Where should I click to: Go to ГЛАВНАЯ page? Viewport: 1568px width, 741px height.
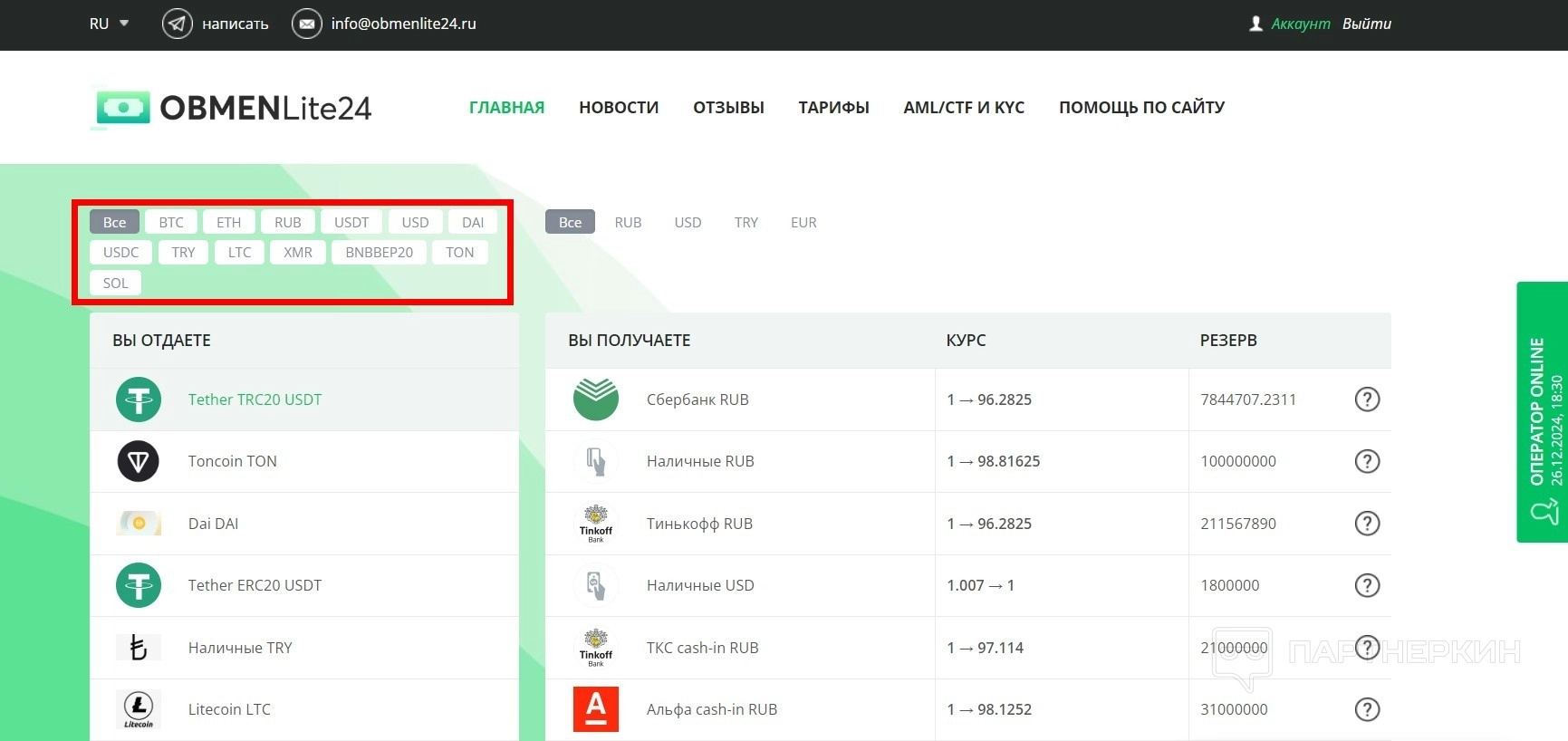point(506,108)
